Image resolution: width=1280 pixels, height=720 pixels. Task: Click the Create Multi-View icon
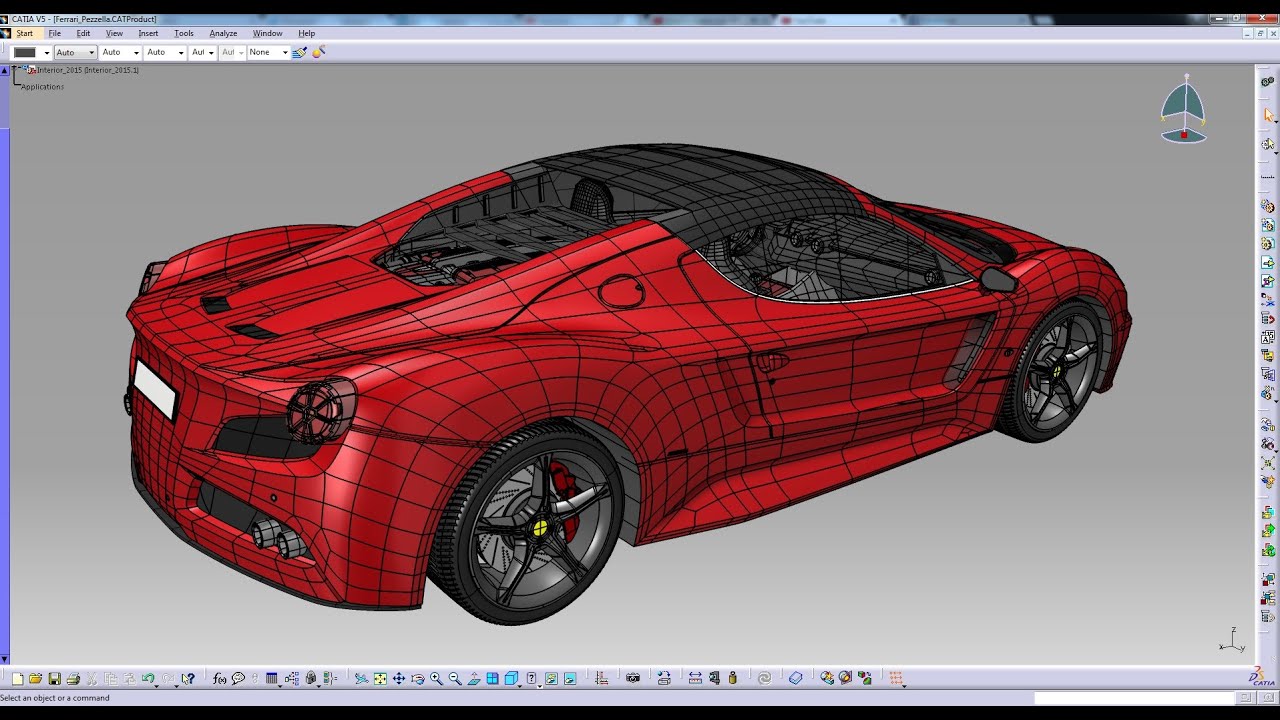[492, 678]
